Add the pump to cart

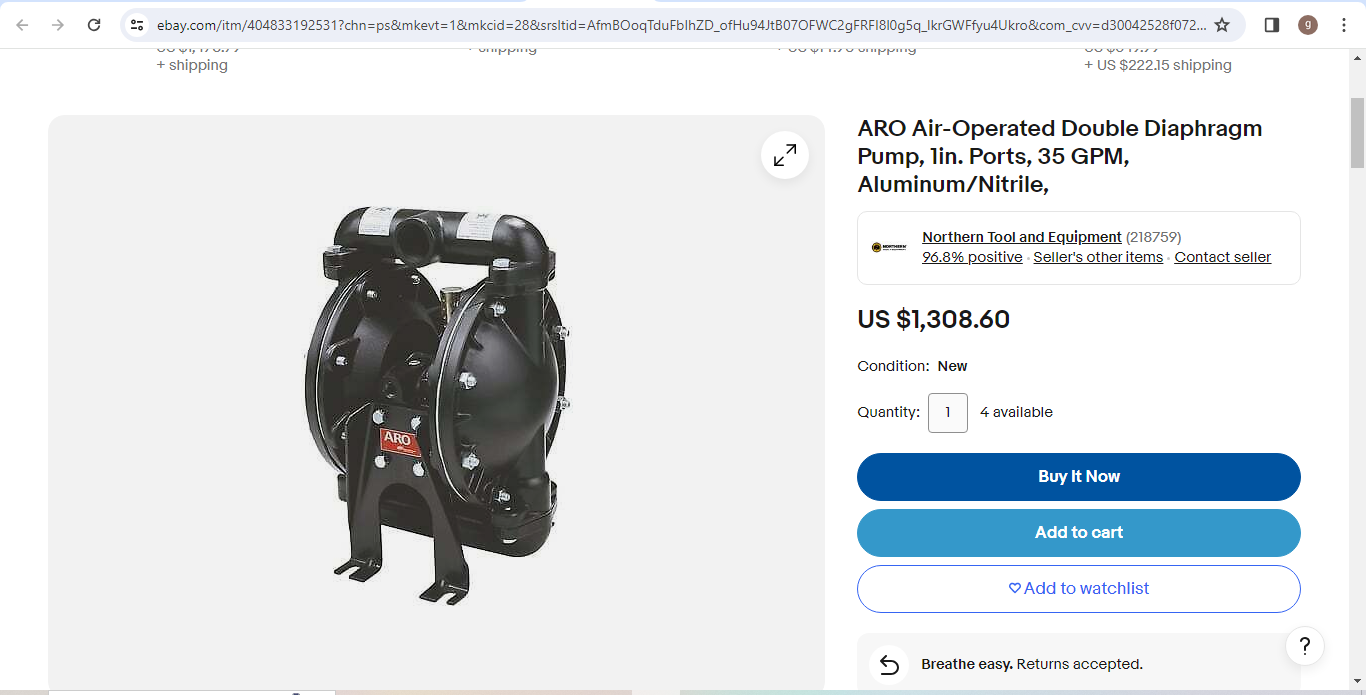click(1079, 533)
